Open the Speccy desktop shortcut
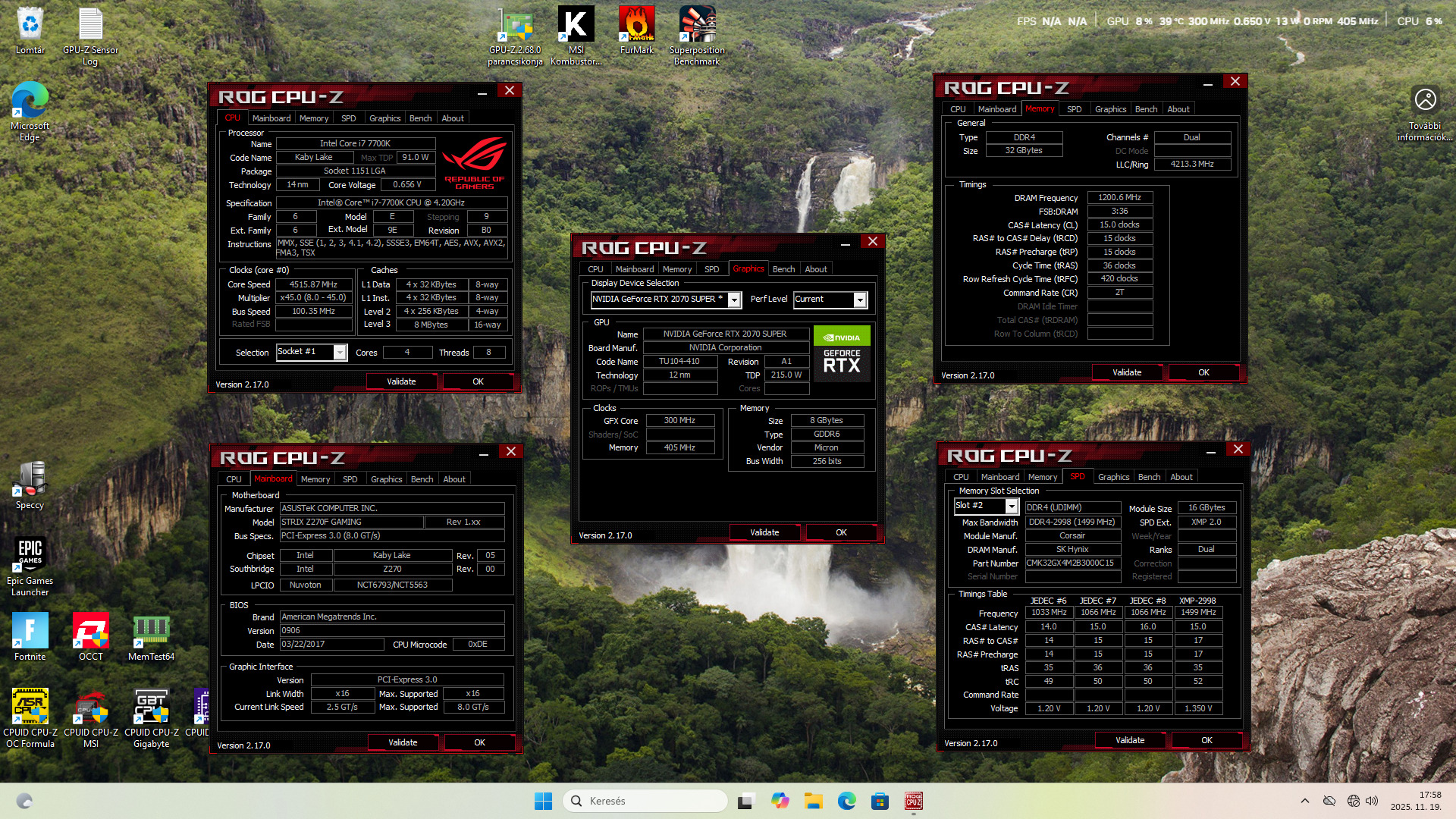 pos(30,482)
